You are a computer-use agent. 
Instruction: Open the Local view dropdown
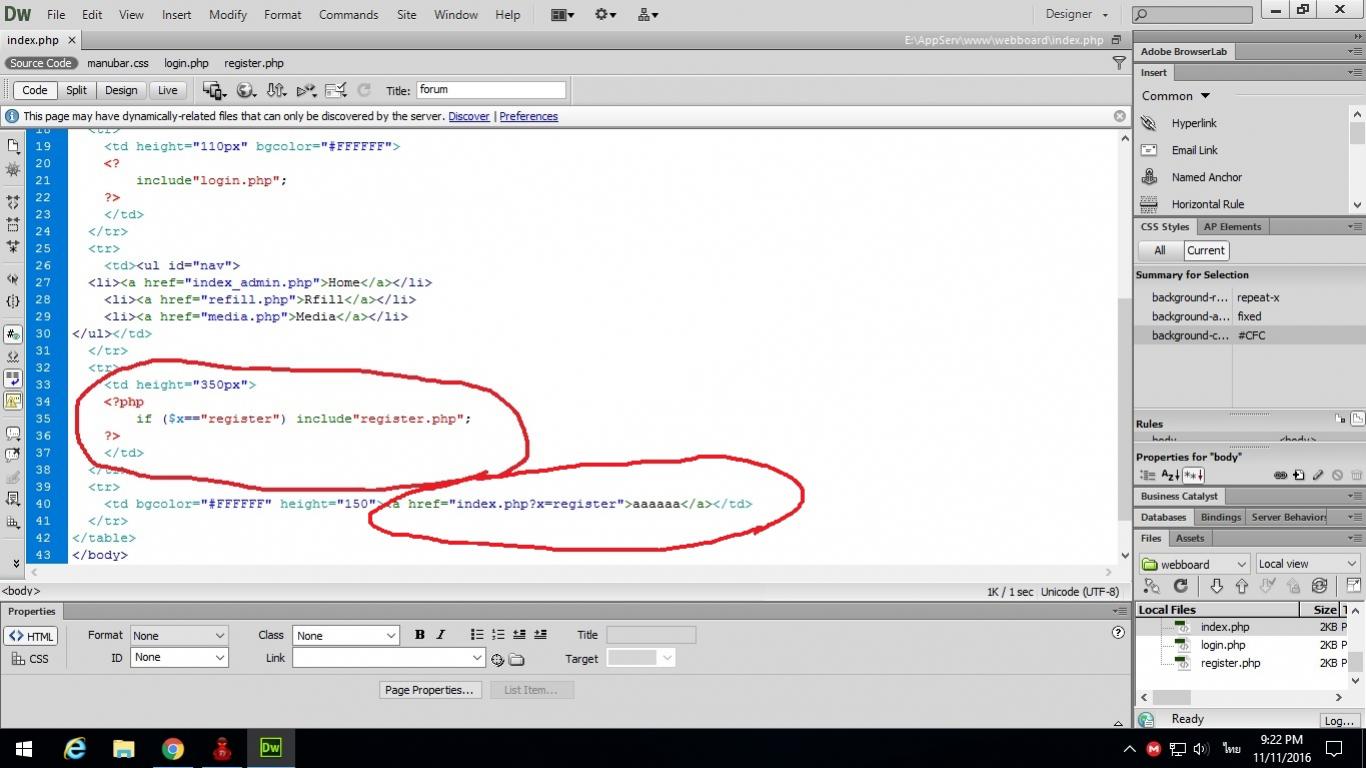[1308, 564]
